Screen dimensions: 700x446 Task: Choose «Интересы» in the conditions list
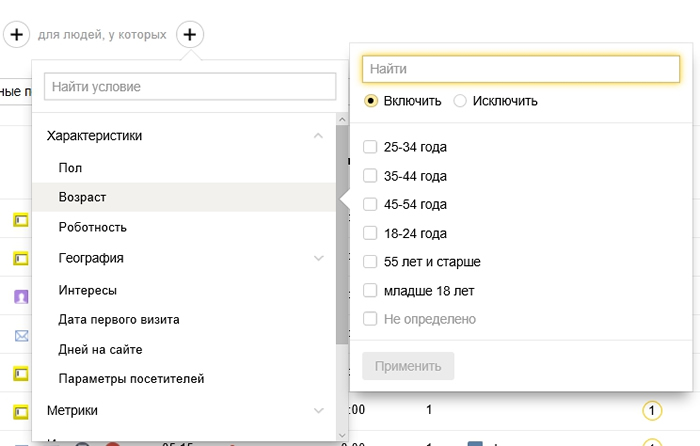(88, 290)
